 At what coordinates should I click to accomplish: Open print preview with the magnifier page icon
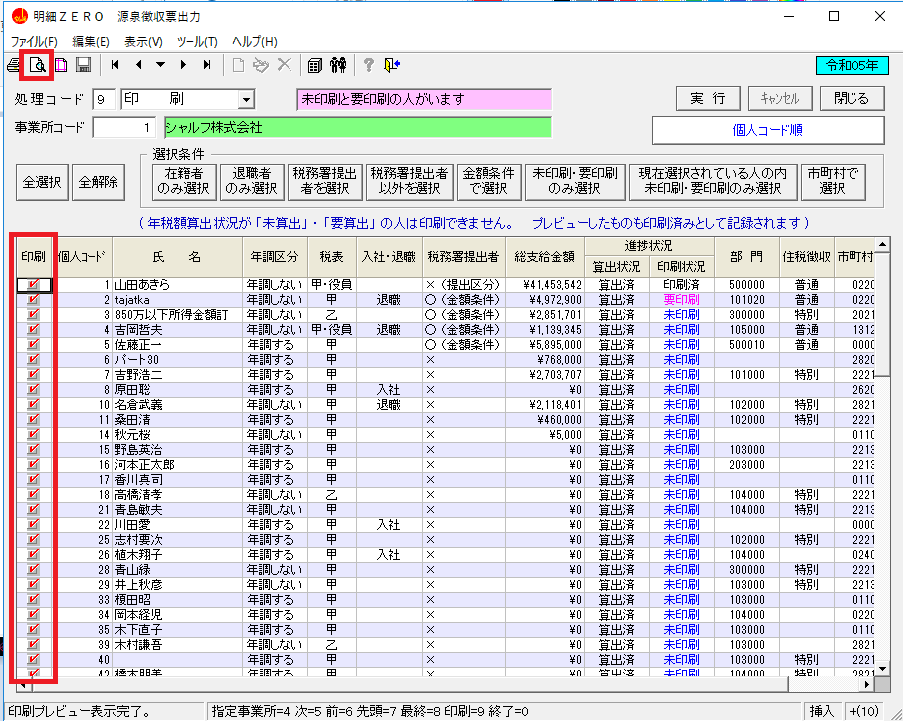[x=37, y=65]
